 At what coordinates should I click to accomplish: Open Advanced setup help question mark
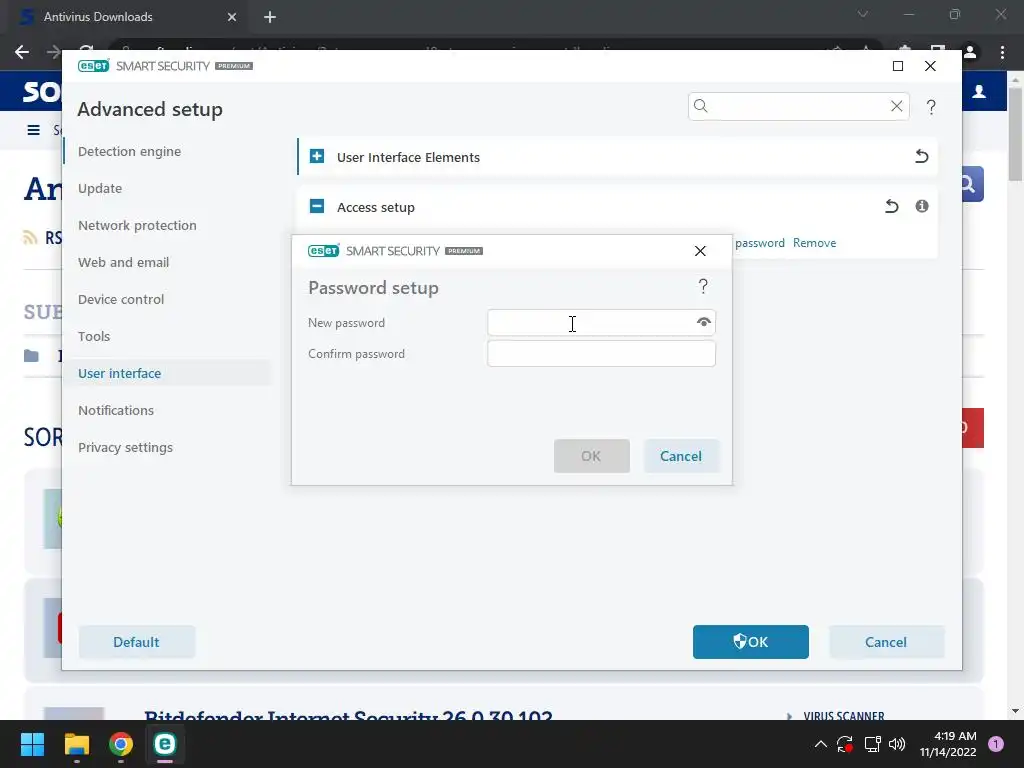[x=931, y=106]
